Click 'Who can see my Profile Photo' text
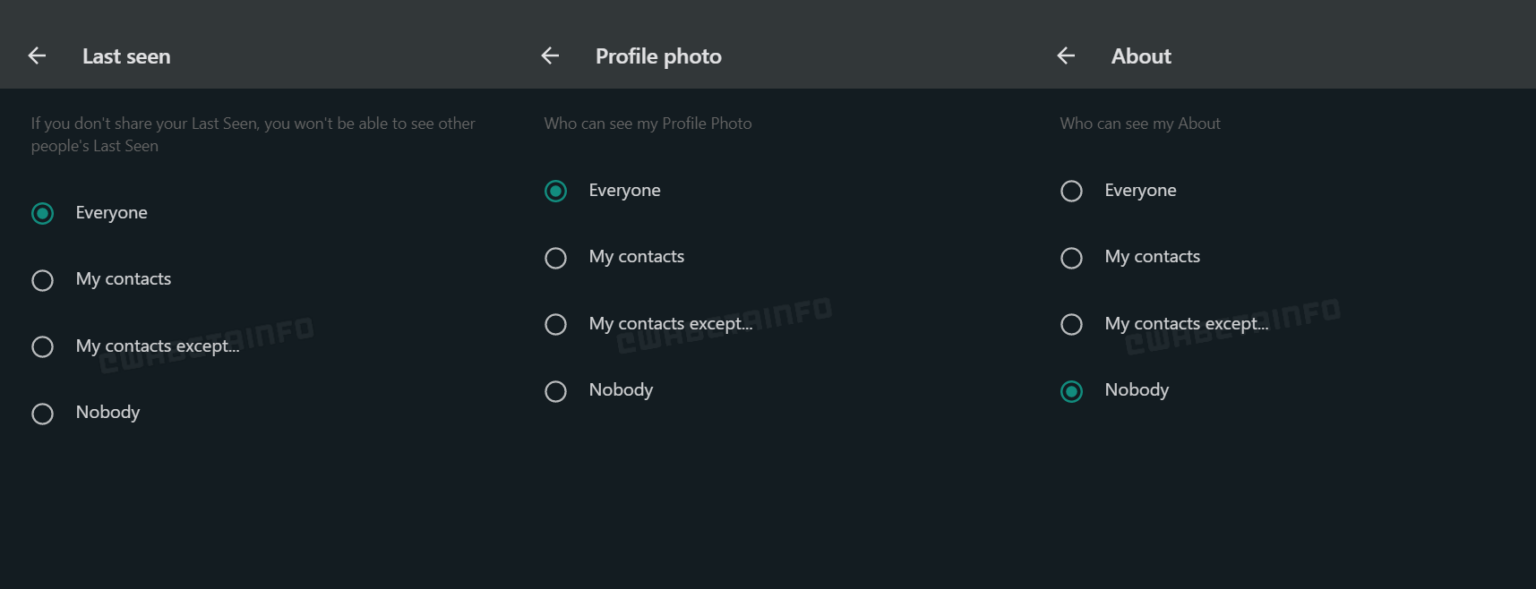 coord(648,124)
